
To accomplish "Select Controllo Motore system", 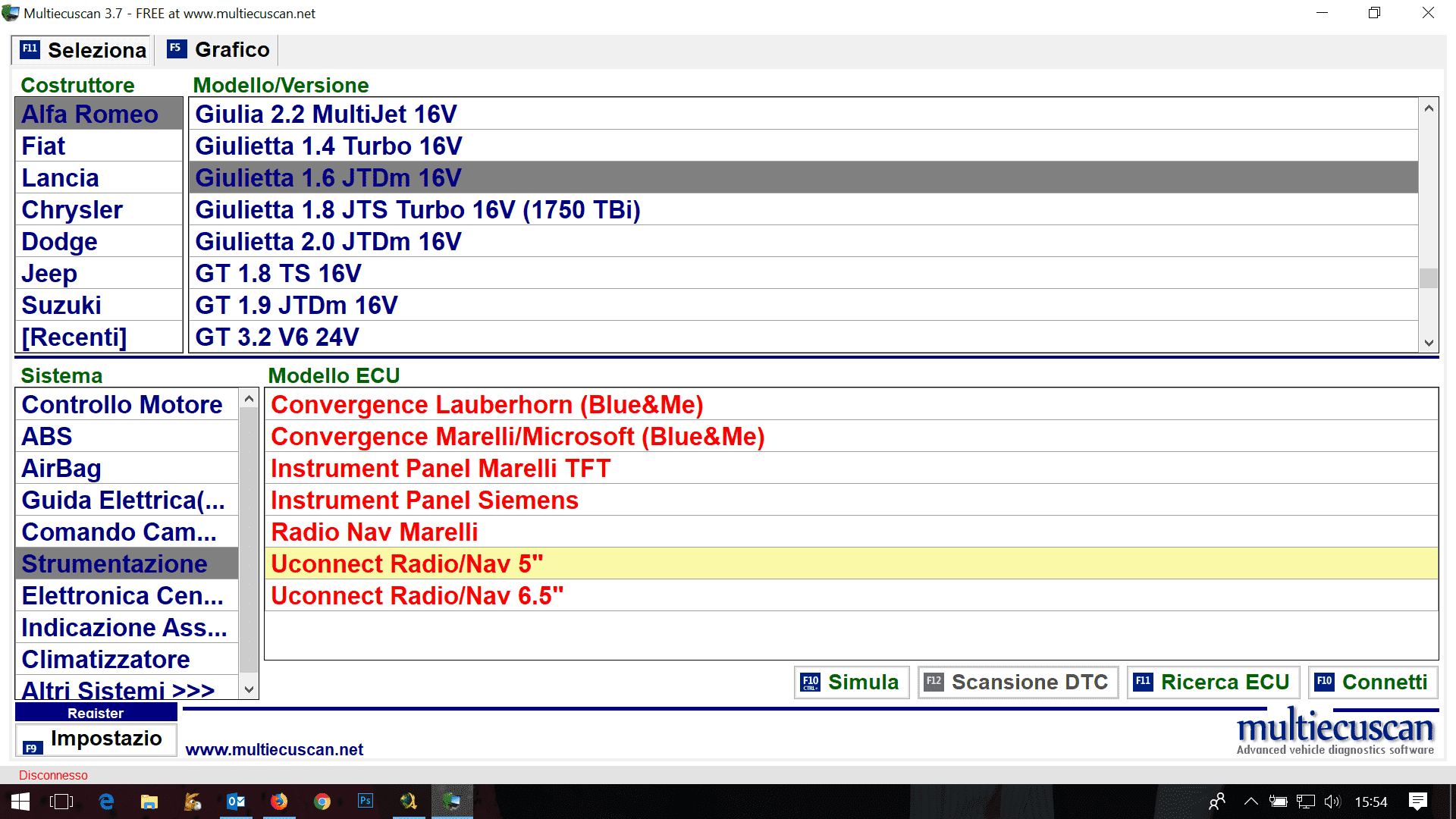I will tap(127, 404).
